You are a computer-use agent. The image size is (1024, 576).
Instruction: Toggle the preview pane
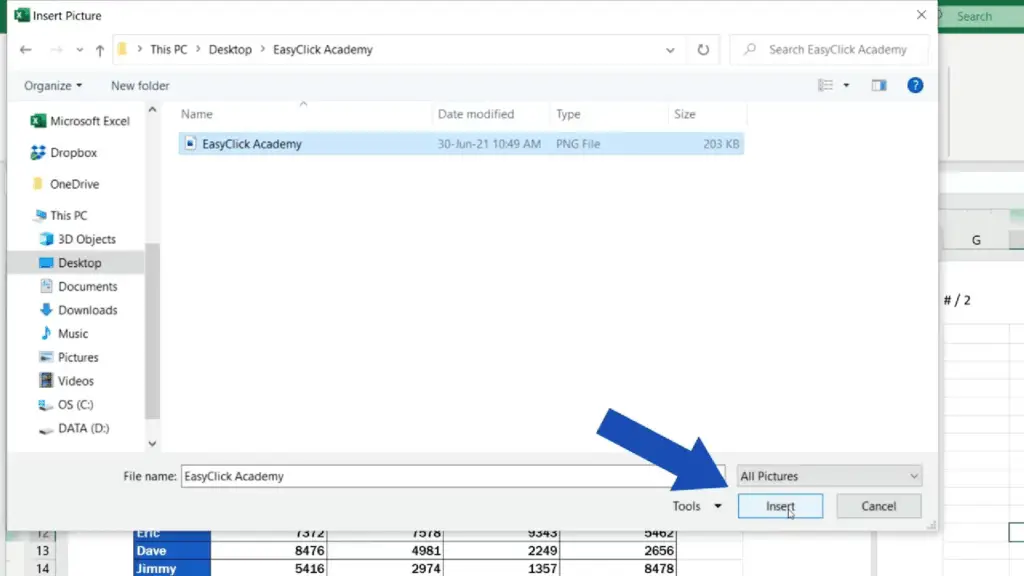click(879, 86)
